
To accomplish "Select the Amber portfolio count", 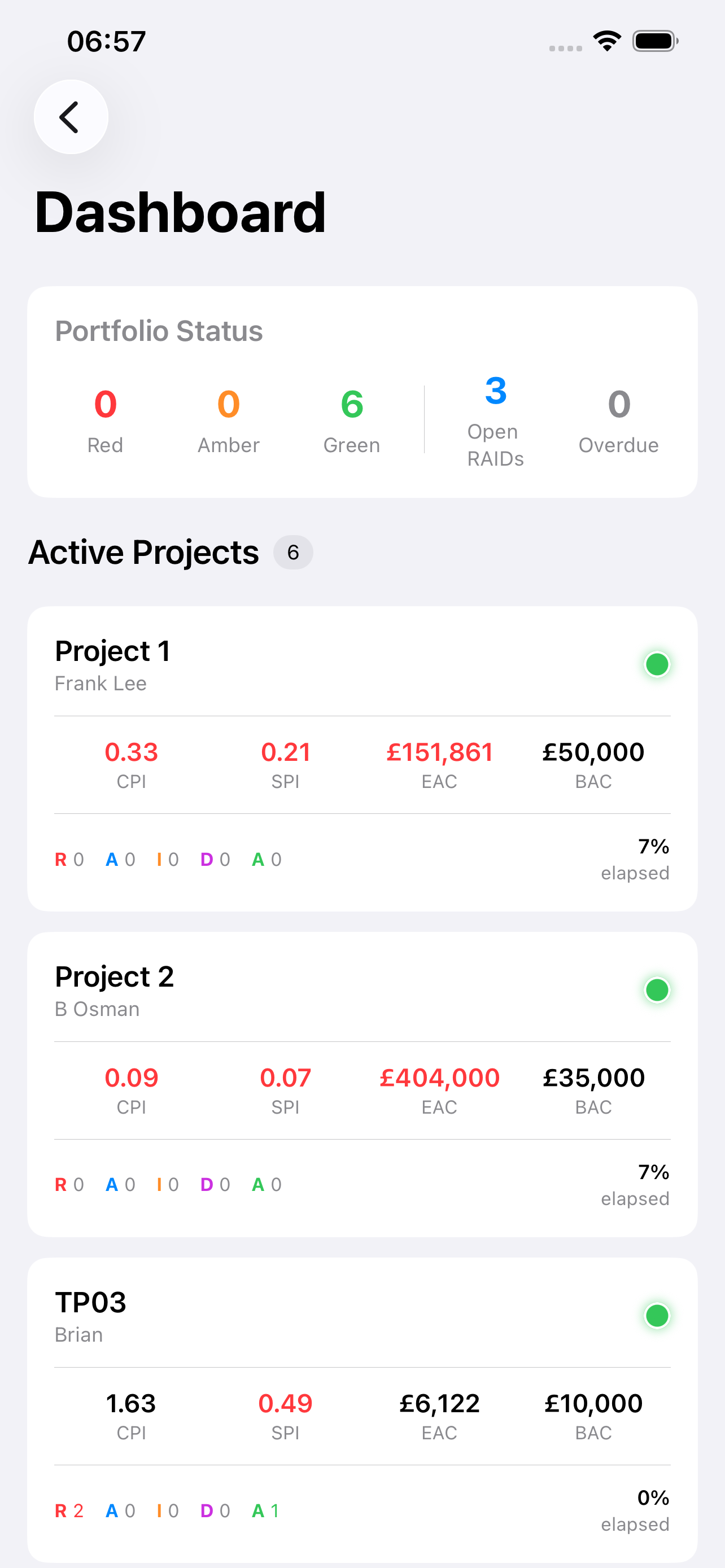I will (228, 404).
